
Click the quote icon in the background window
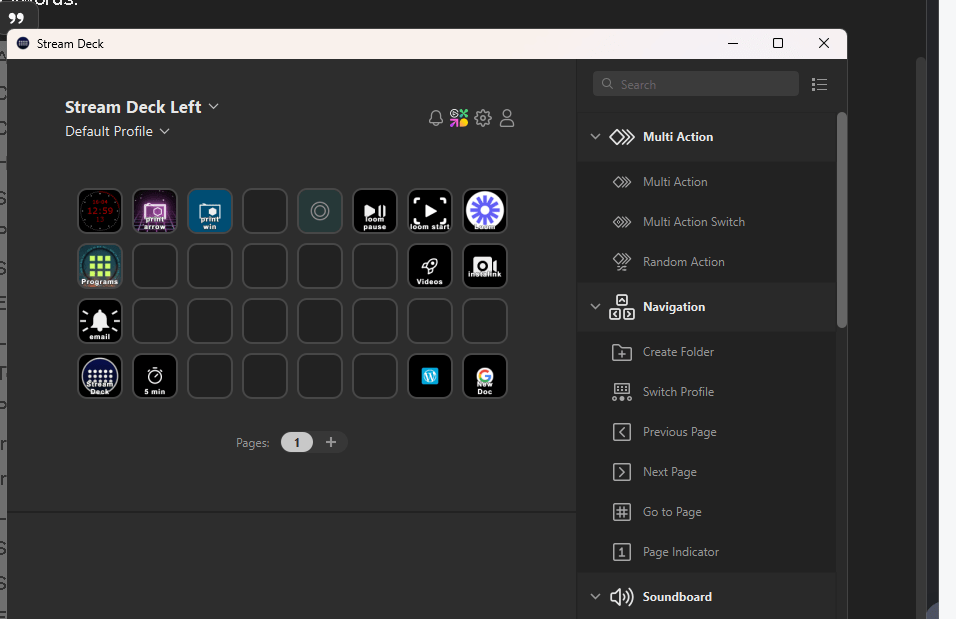click(16, 18)
